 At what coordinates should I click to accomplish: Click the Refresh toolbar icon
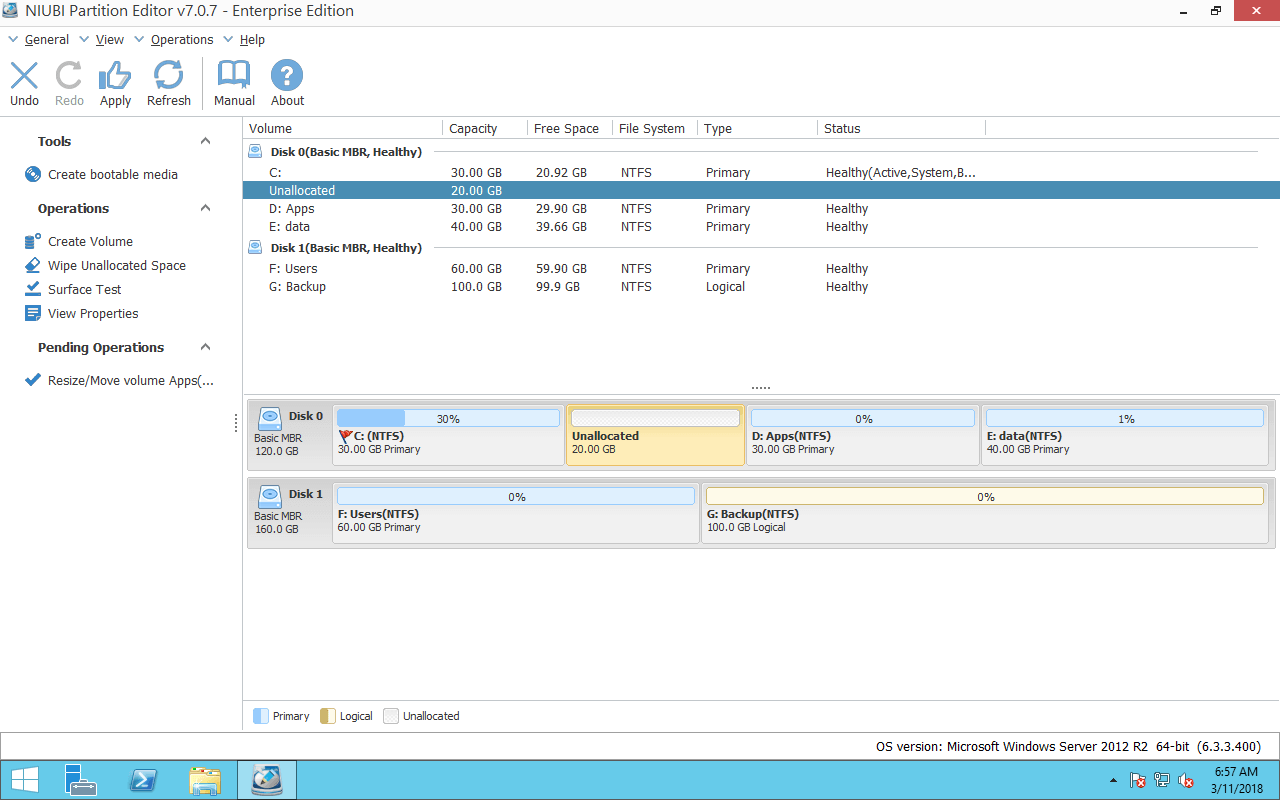(x=168, y=76)
